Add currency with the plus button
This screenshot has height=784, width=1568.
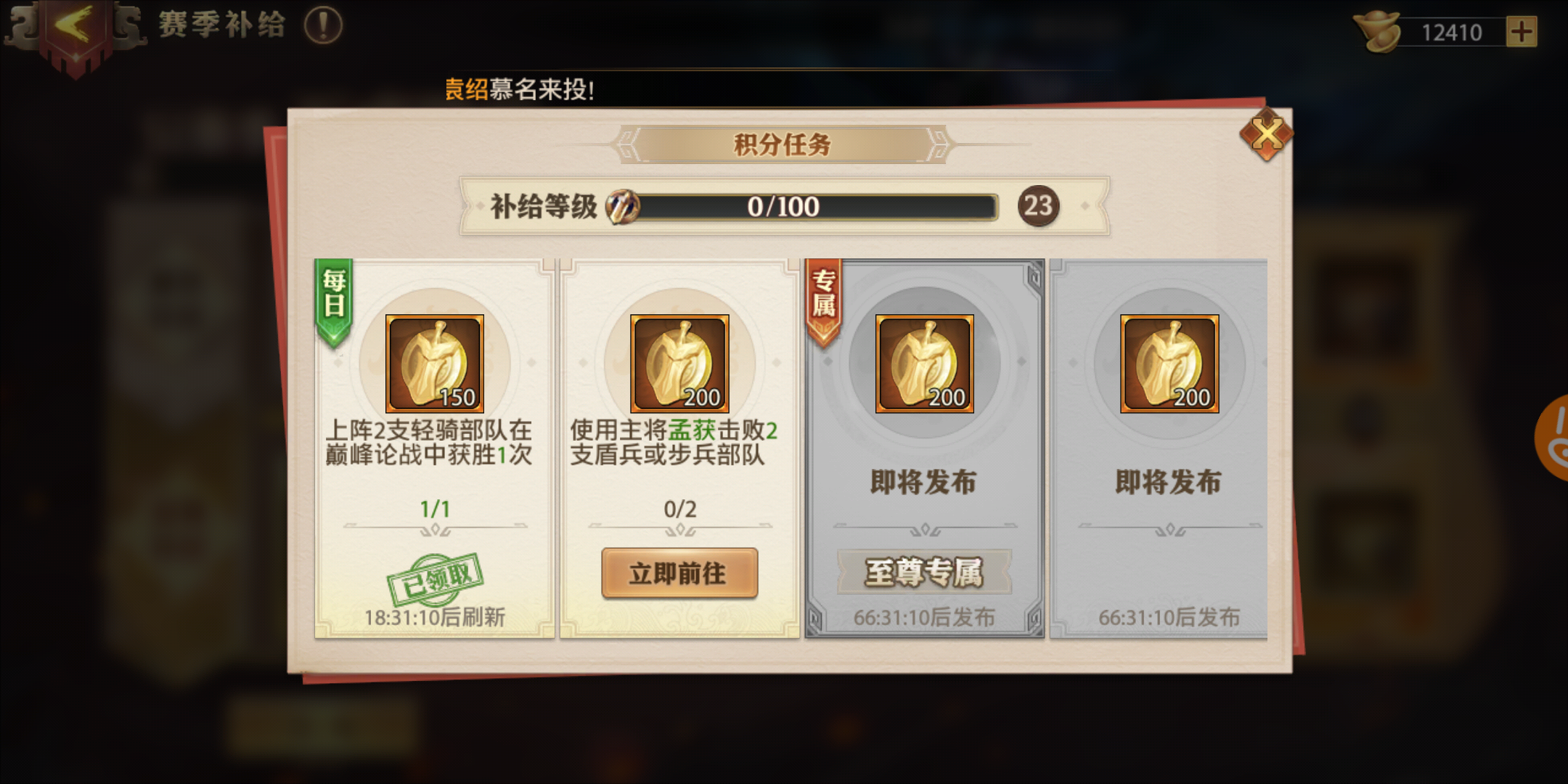click(1522, 32)
